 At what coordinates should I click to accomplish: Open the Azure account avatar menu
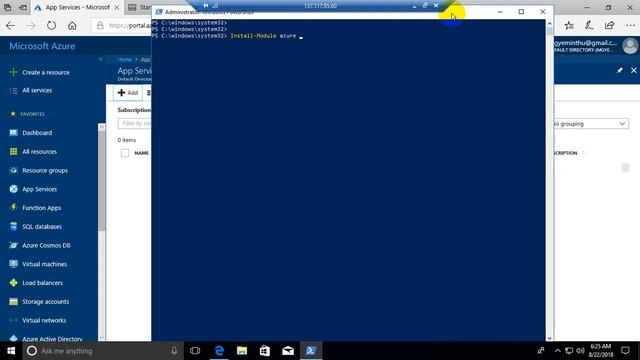[x=630, y=46]
